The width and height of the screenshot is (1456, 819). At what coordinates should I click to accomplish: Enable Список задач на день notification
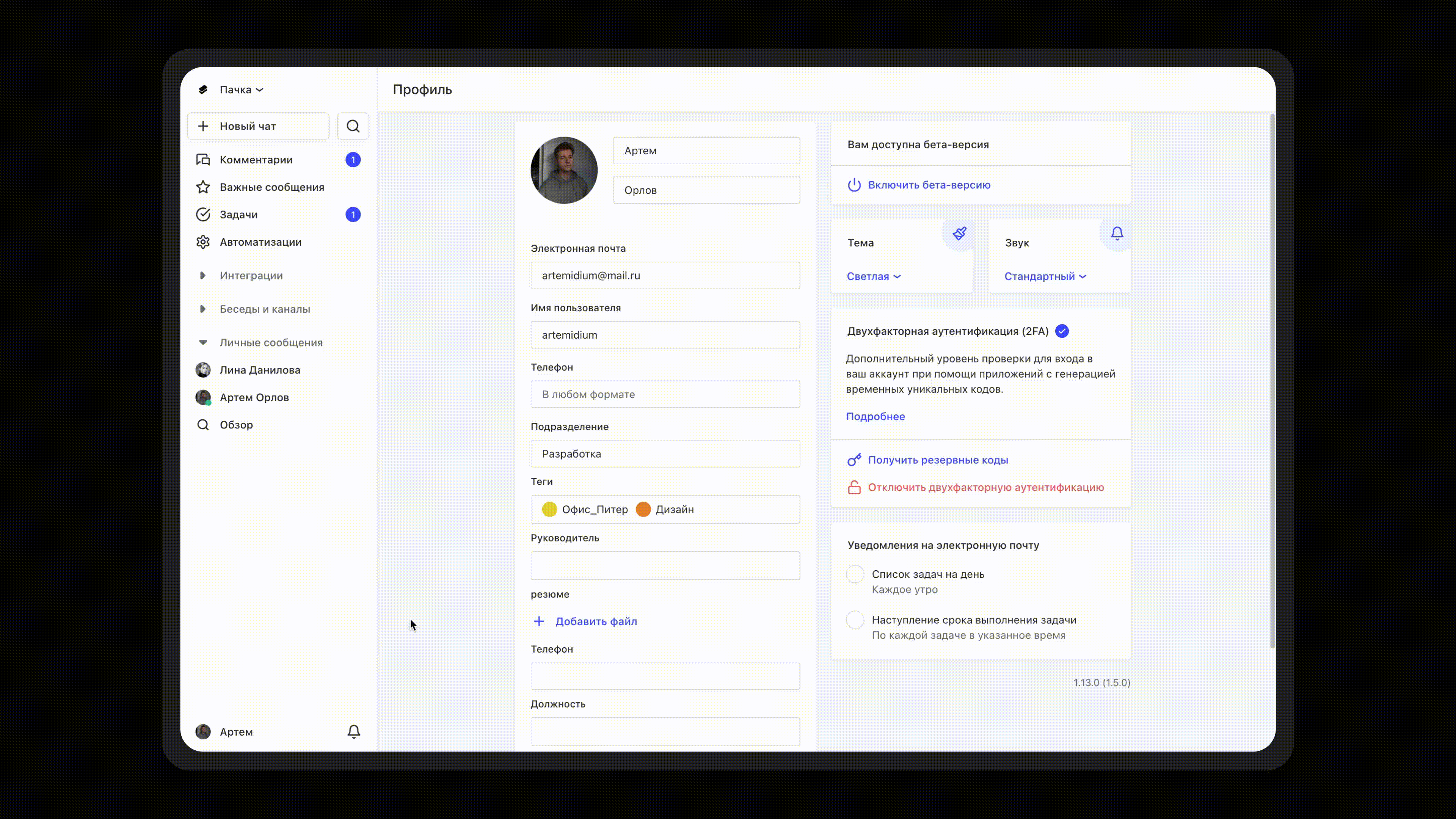pyautogui.click(x=855, y=574)
